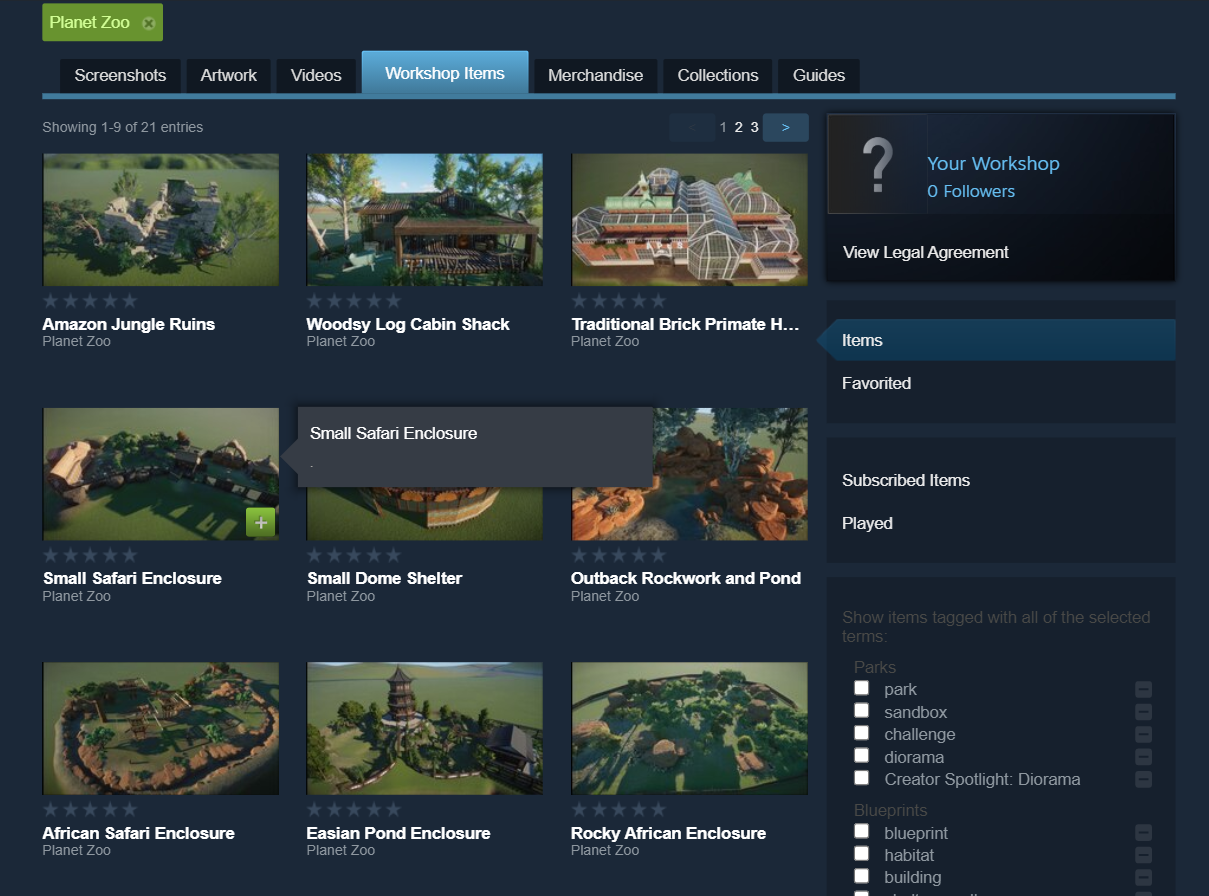Exclude Creator Spotlight: Diorama tag with minus icon

tap(1143, 779)
